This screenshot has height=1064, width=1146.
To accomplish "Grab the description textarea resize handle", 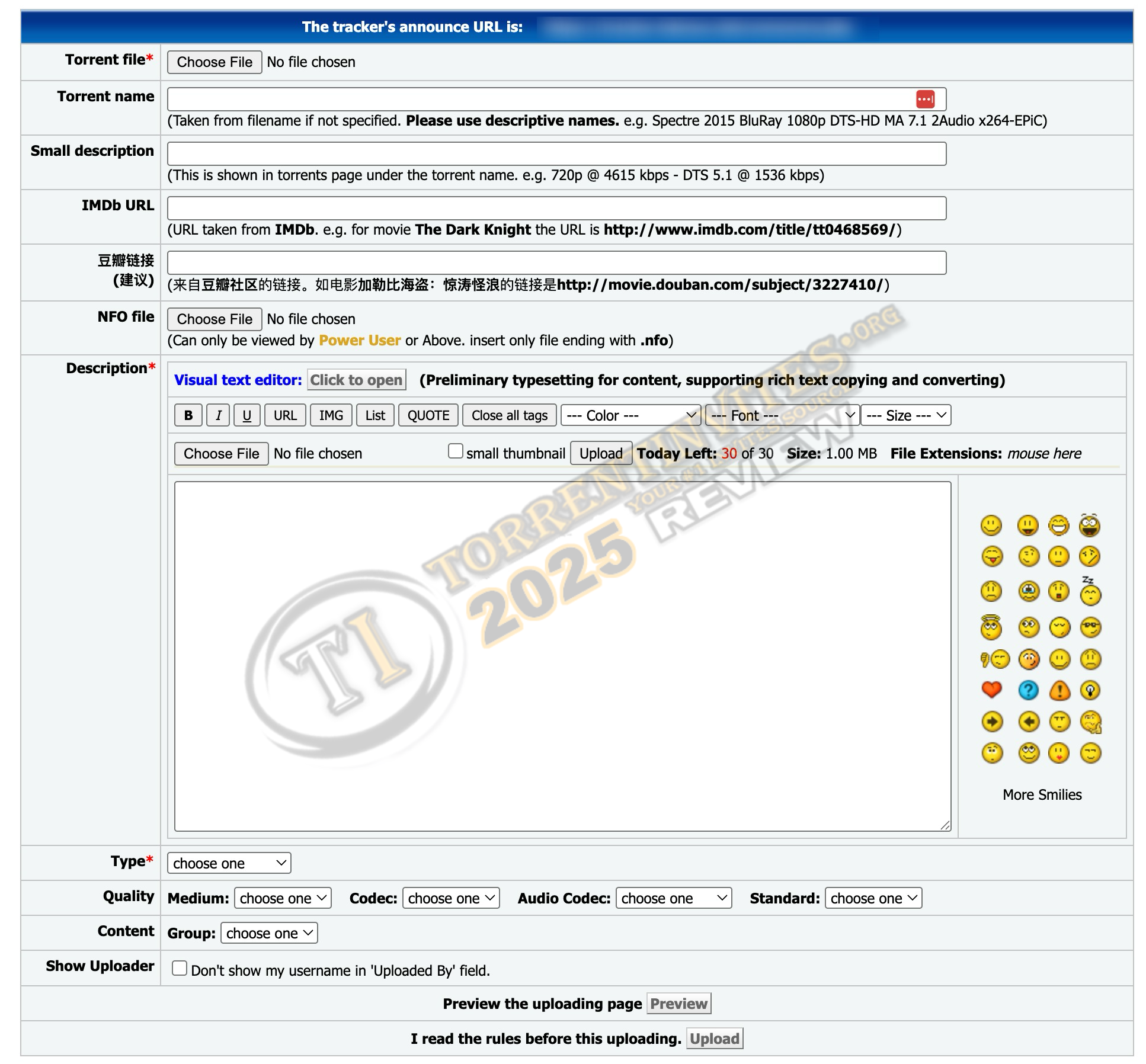I will click(945, 825).
